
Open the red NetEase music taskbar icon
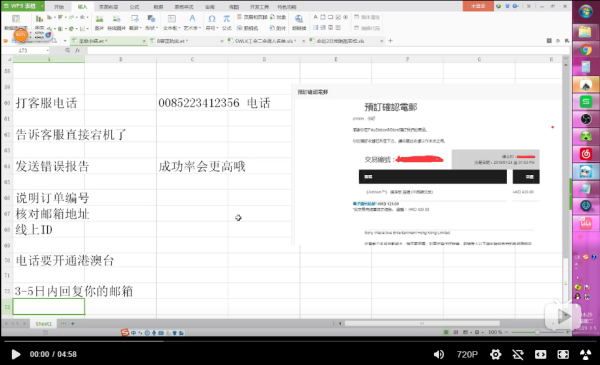[585, 153]
